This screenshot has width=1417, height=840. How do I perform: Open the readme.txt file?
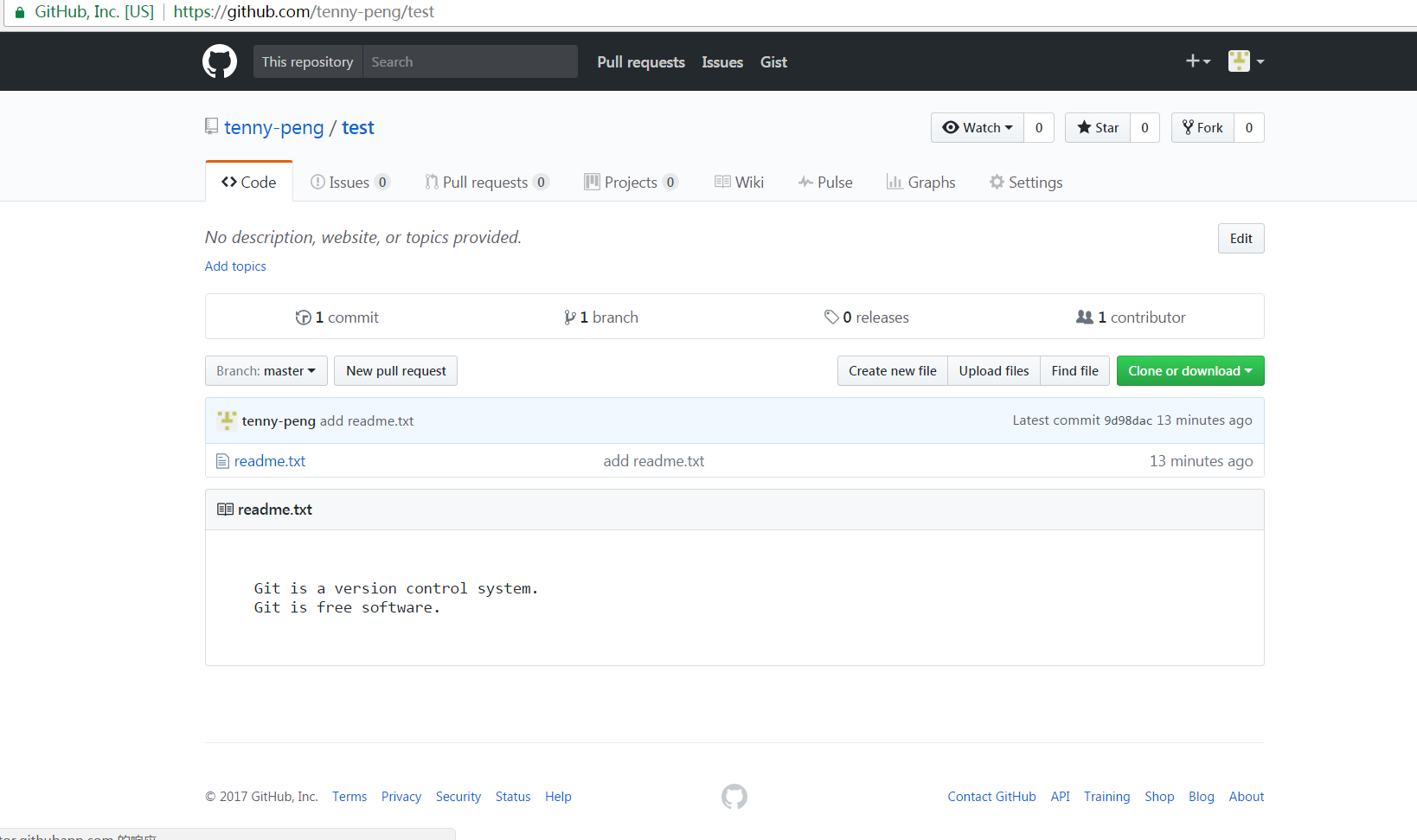click(x=270, y=461)
